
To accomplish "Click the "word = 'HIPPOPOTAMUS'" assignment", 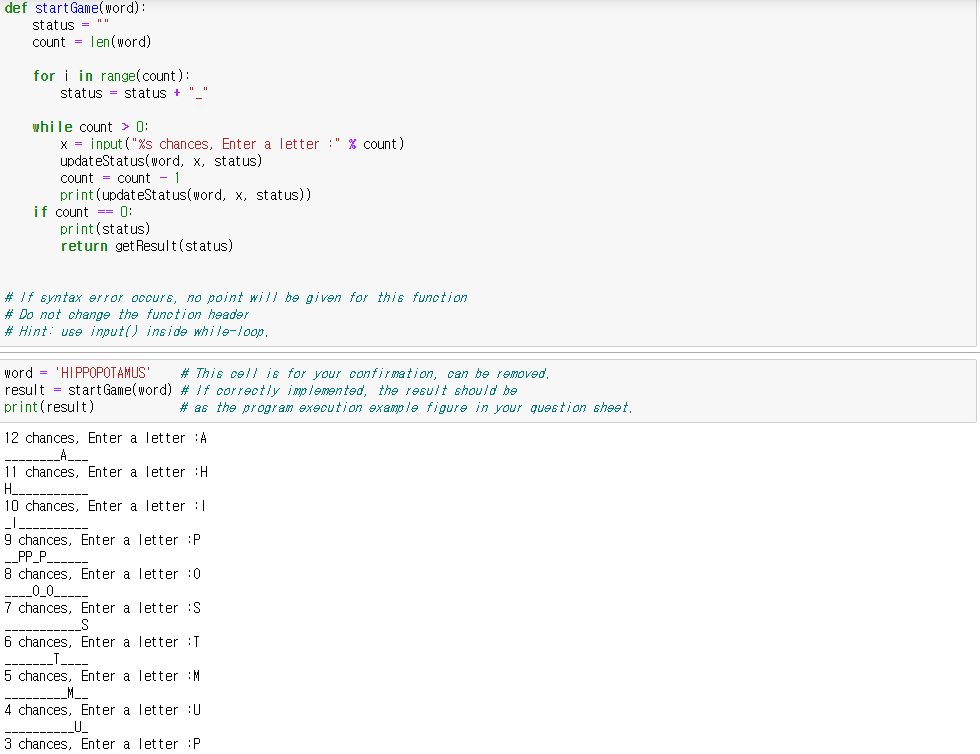I will pos(78,373).
